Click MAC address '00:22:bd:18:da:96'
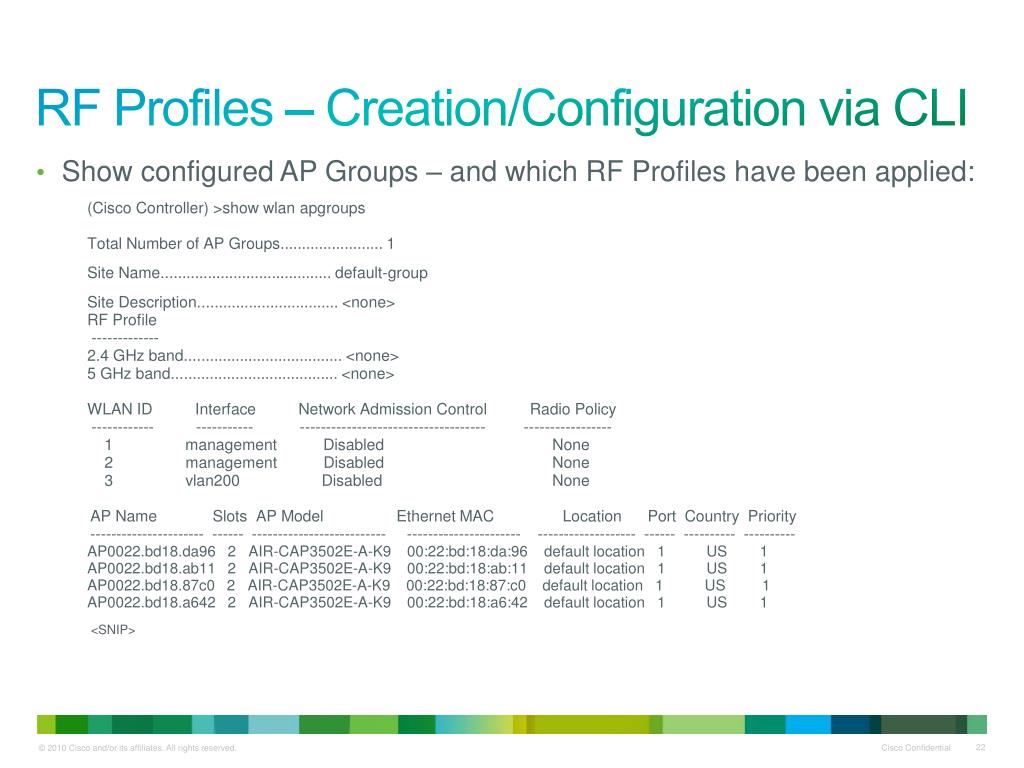 point(467,551)
